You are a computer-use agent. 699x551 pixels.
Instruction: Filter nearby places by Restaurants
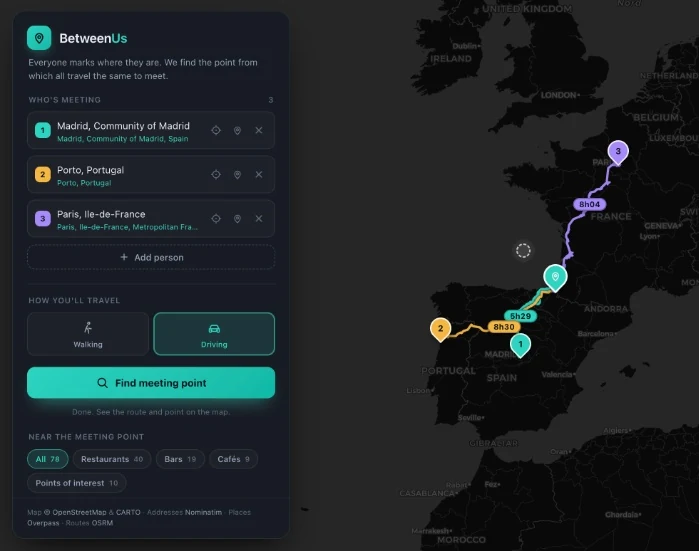[112, 459]
